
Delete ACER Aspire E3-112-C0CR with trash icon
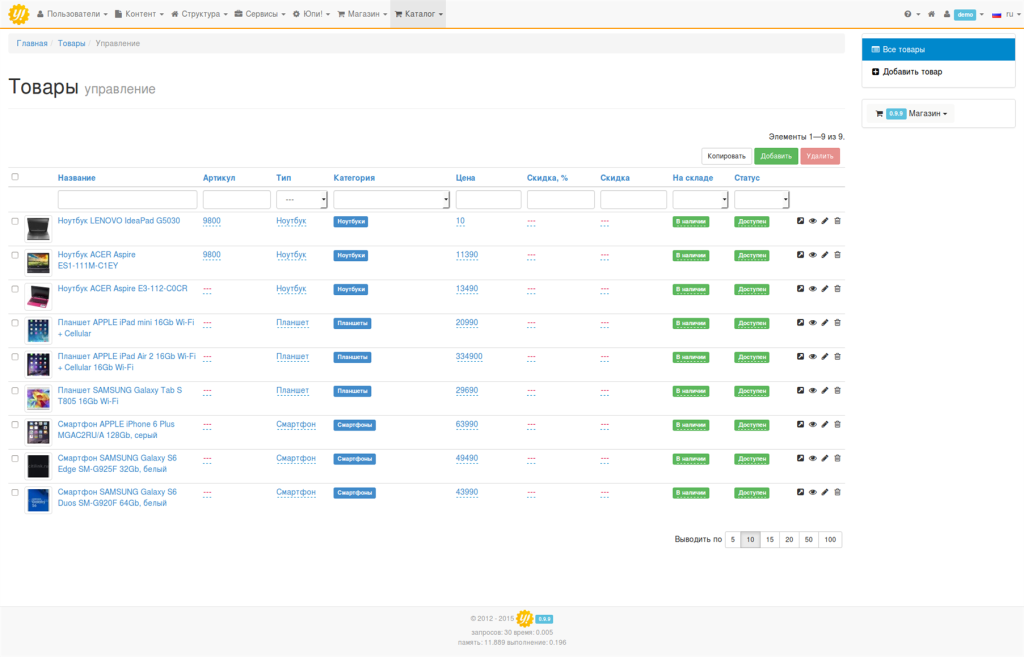pos(837,289)
